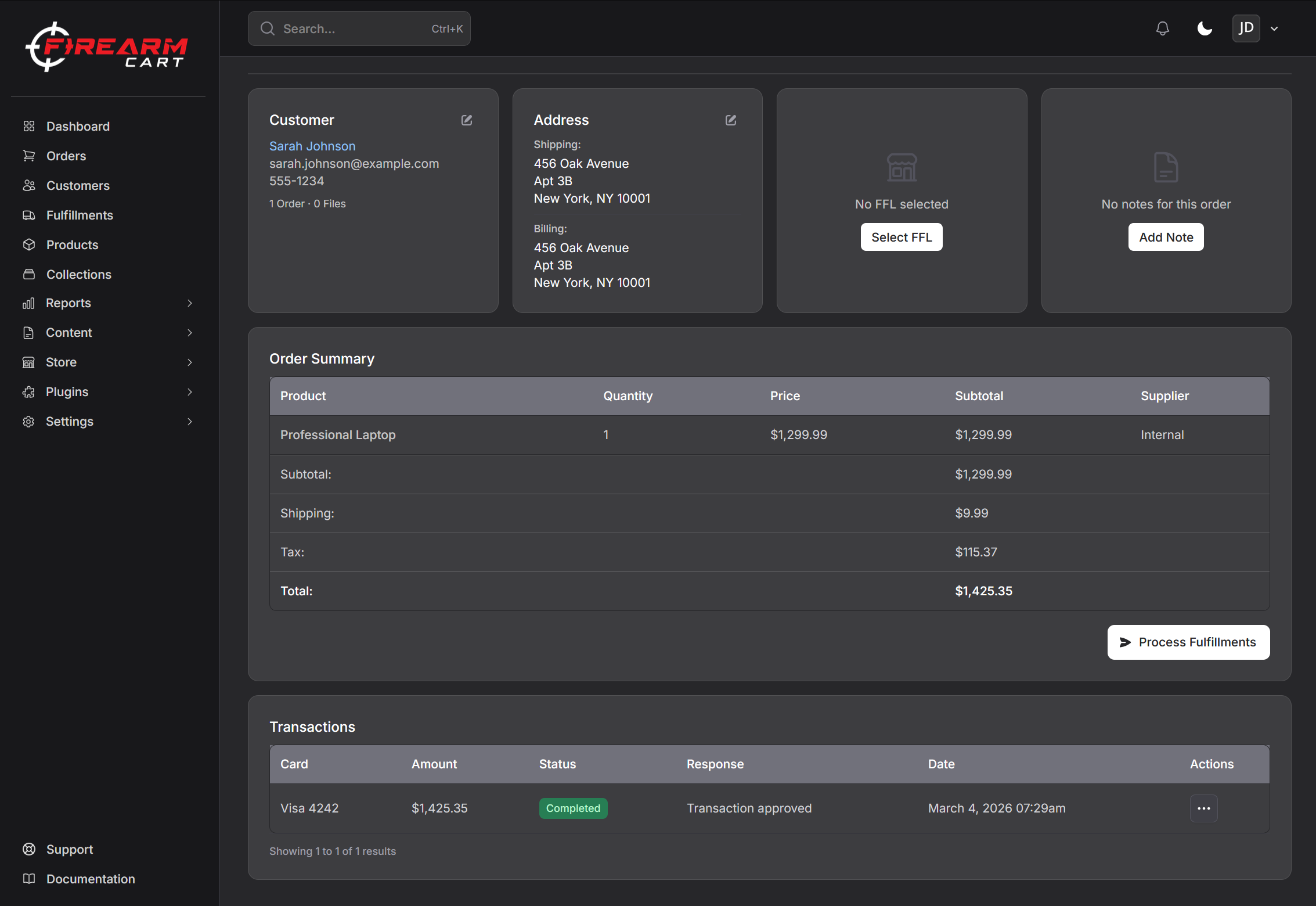Click 'Showing 1 to 1 of 1 results'
Viewport: 1316px width, 906px height.
coord(332,851)
